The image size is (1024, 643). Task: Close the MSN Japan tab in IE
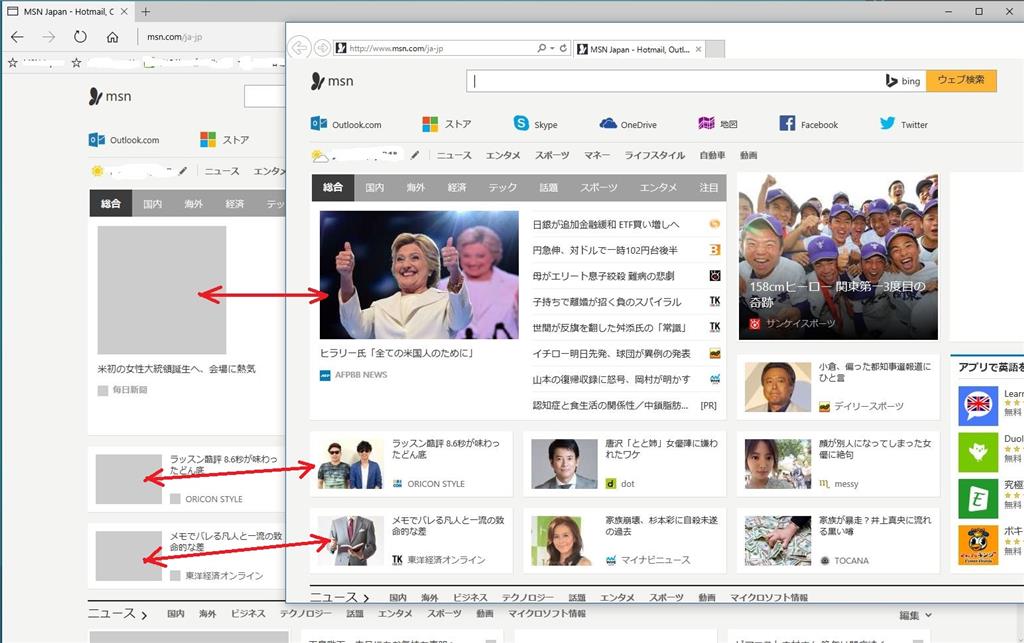698,49
